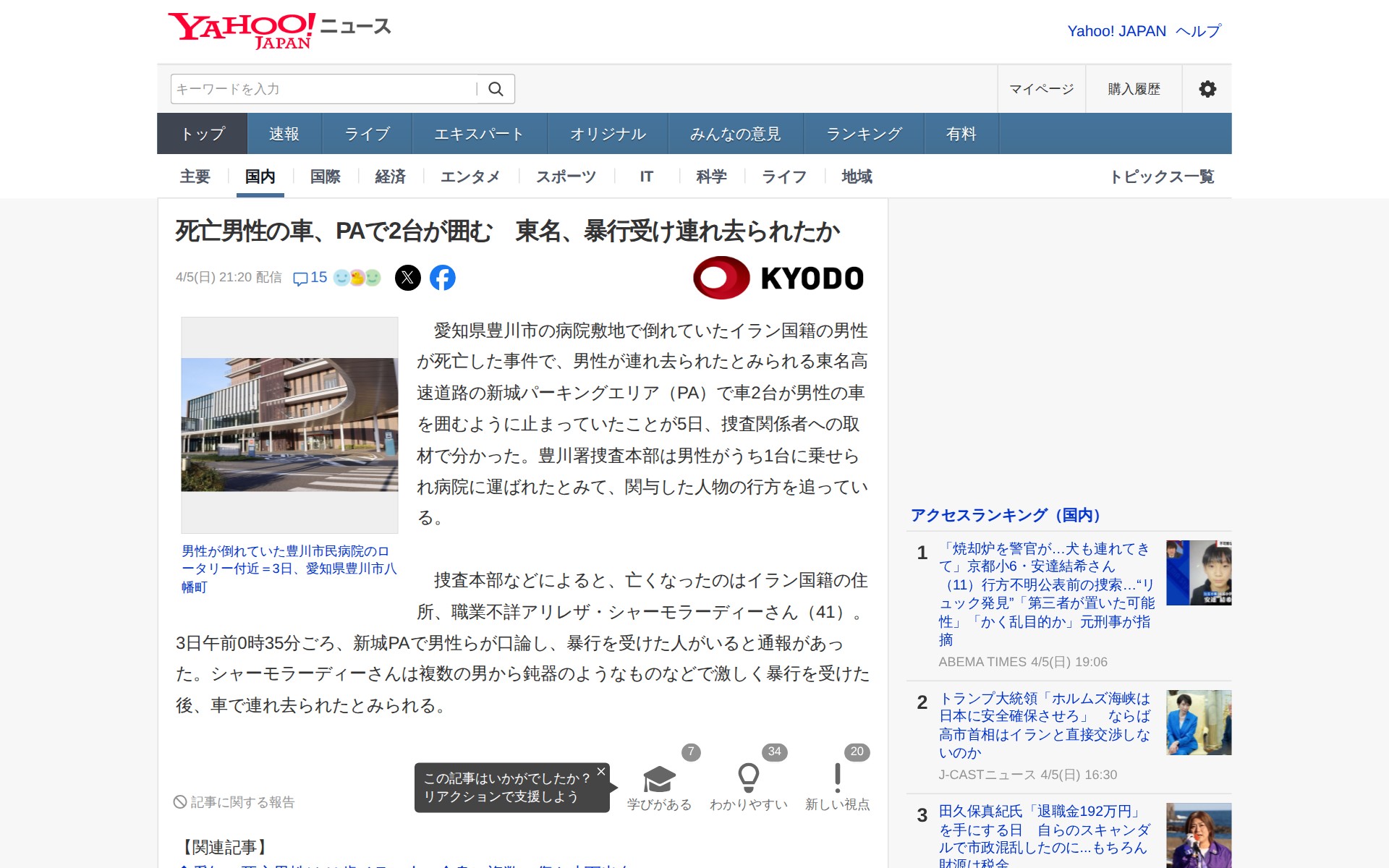This screenshot has width=1389, height=868.
Task: Open the settings gear icon
Action: (1207, 88)
